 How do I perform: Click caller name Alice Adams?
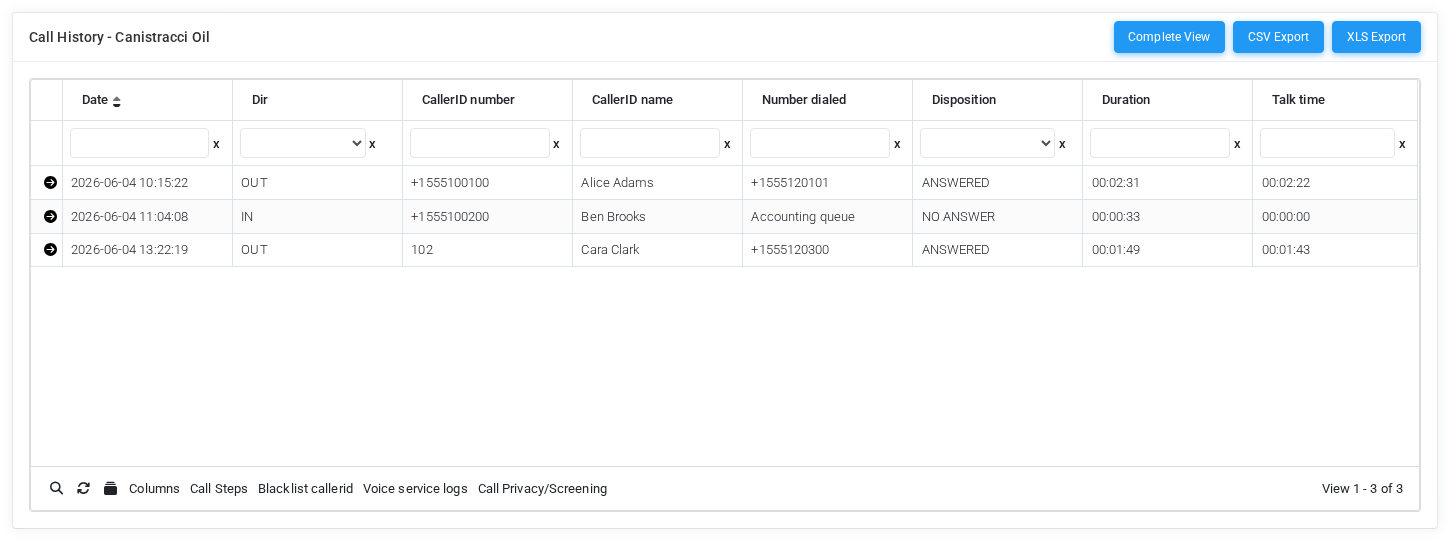click(617, 183)
